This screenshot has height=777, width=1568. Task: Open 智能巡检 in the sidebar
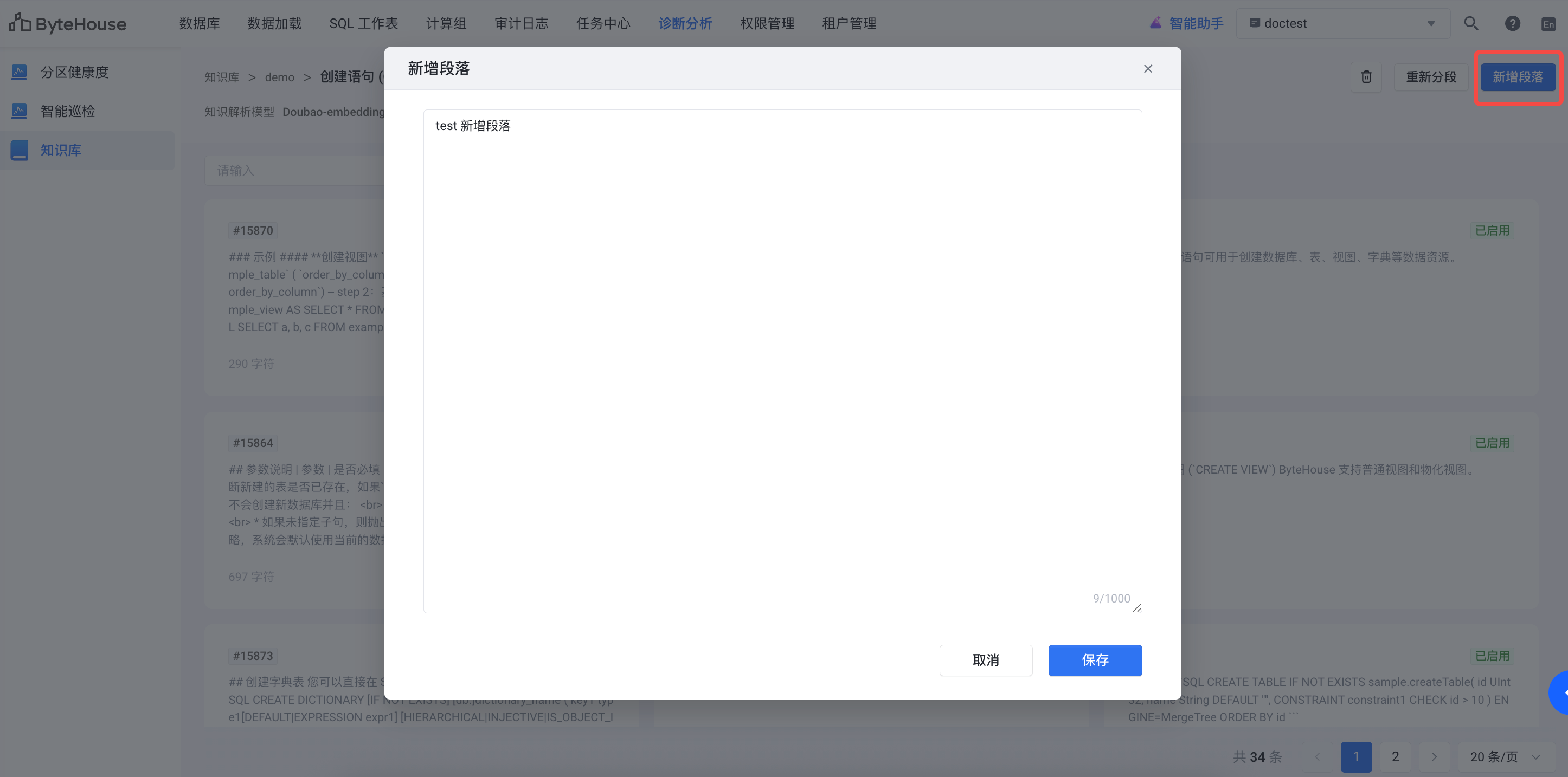point(68,111)
